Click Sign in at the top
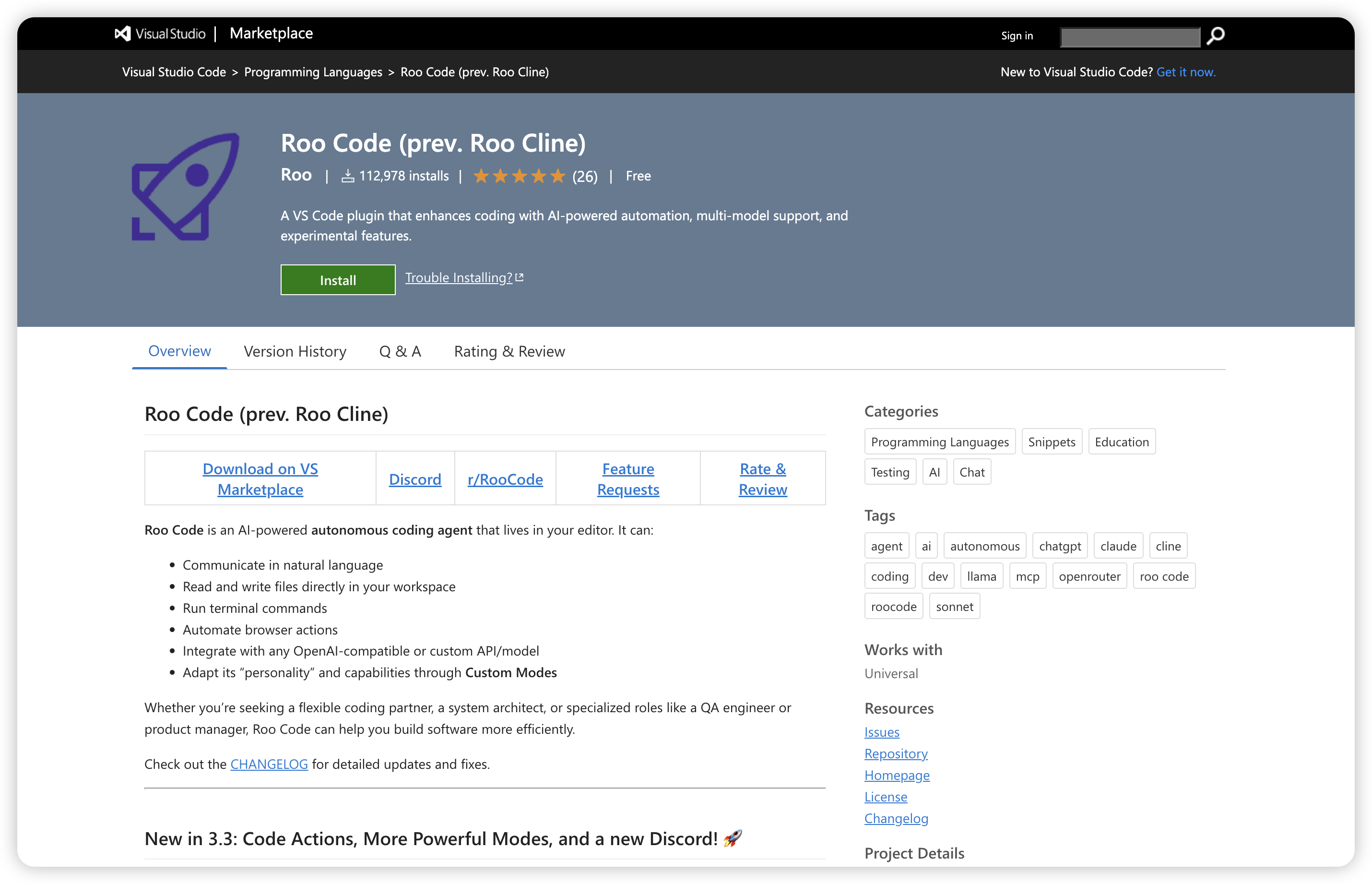This screenshot has width=1372, height=884. point(1017,36)
